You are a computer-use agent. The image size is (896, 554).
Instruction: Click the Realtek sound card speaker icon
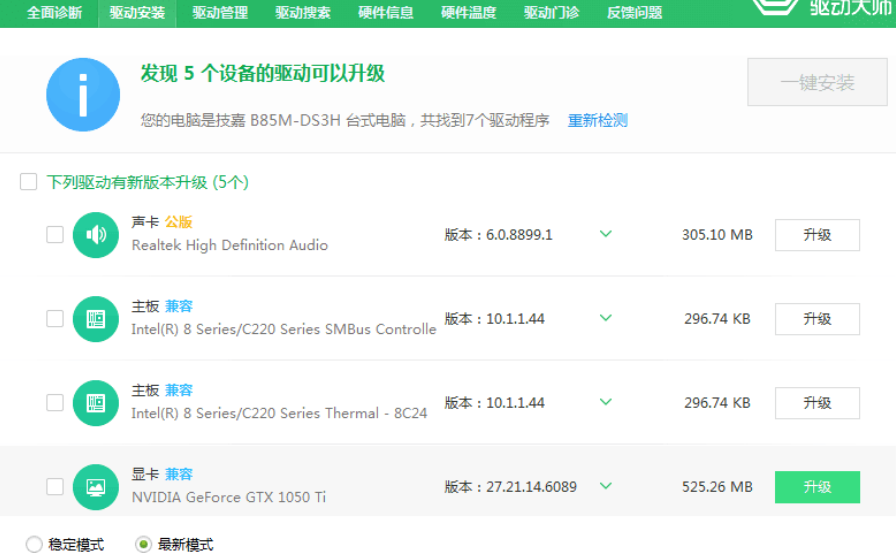[x=96, y=235]
